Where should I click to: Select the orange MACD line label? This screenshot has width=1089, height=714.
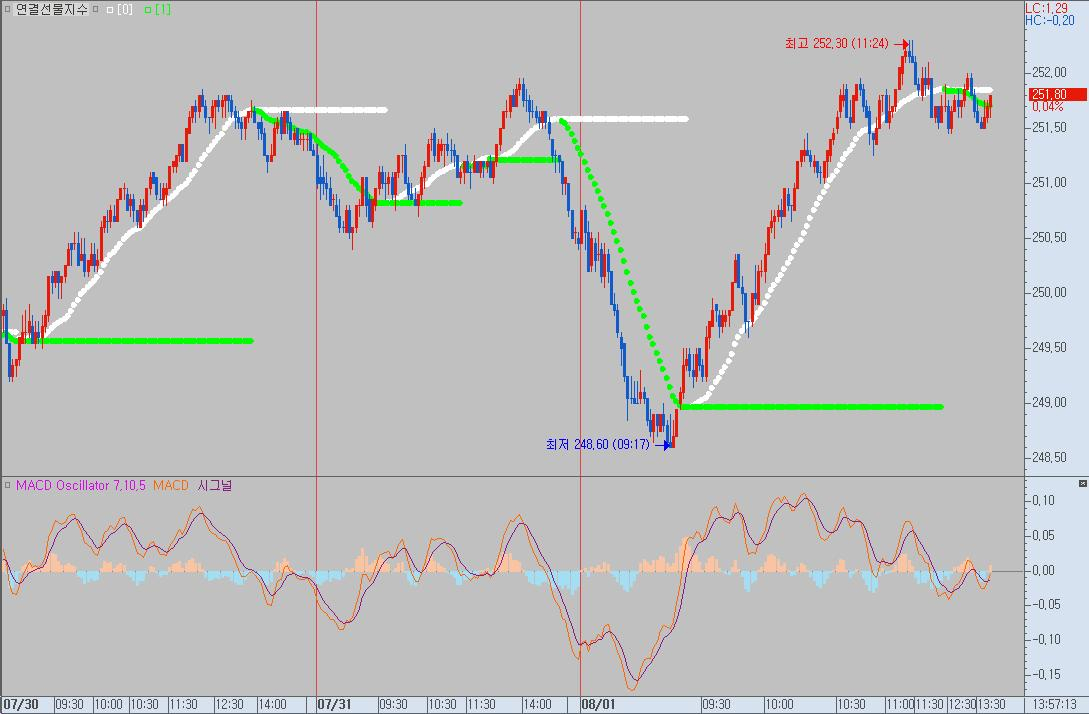[x=170, y=485]
